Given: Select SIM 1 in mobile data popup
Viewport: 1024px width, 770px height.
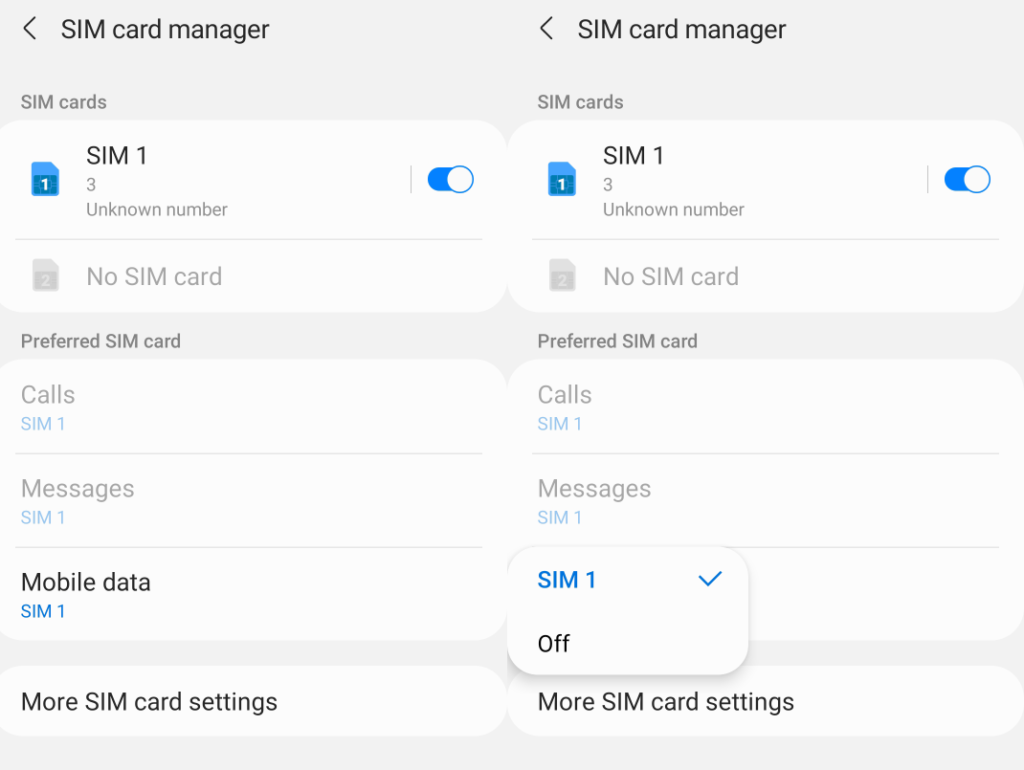Looking at the screenshot, I should point(628,579).
